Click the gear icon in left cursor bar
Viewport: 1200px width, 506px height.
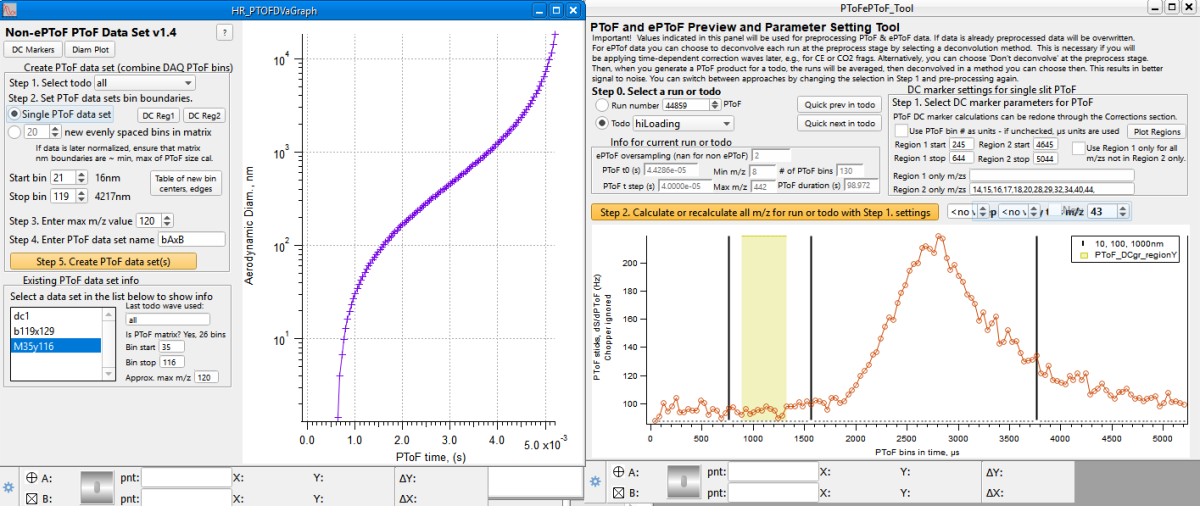pyautogui.click(x=8, y=485)
